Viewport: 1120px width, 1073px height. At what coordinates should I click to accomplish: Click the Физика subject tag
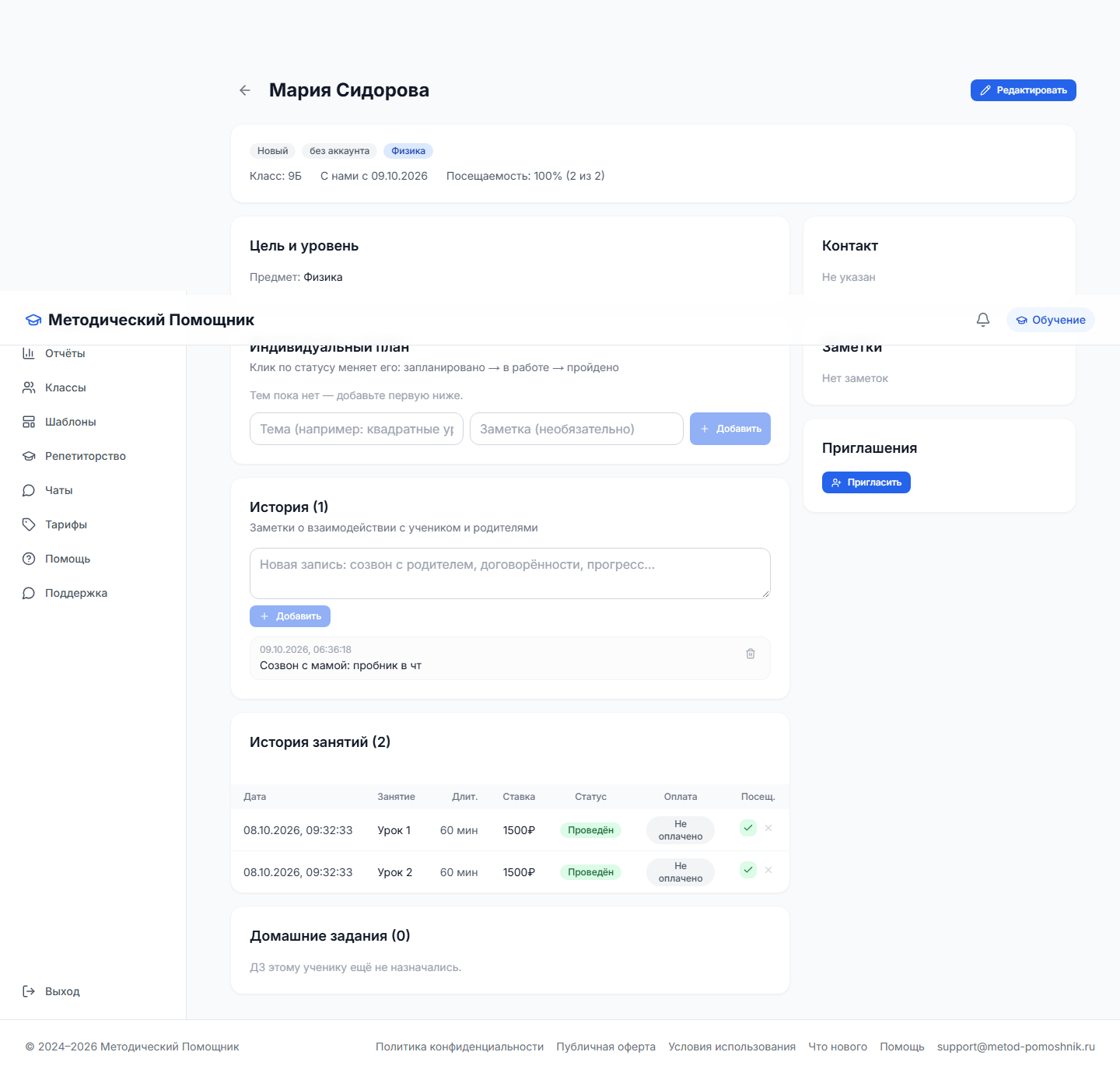pos(408,151)
